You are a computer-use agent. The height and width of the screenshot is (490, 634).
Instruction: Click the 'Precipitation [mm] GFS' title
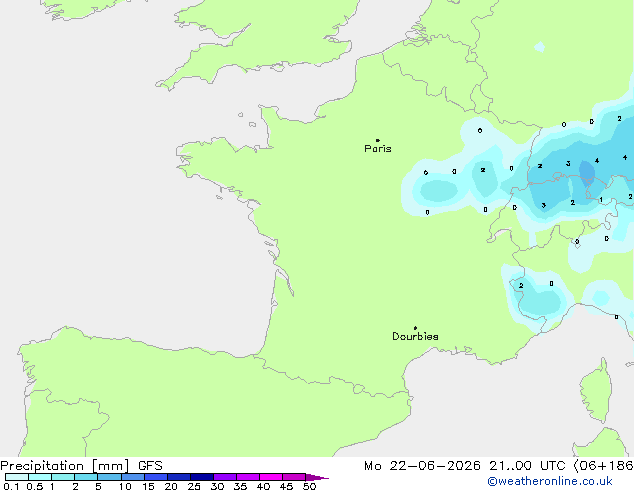pyautogui.click(x=81, y=466)
